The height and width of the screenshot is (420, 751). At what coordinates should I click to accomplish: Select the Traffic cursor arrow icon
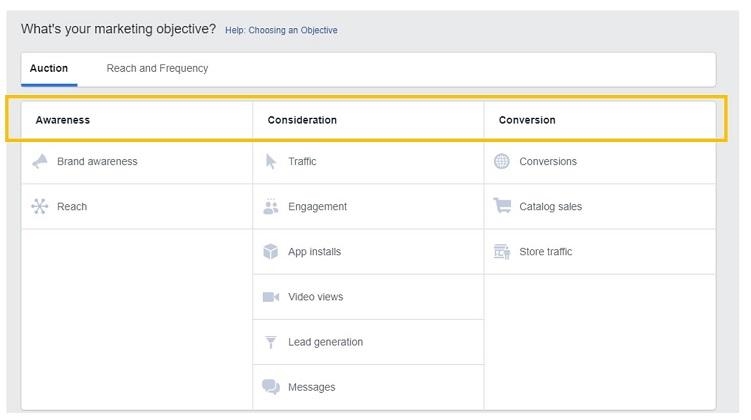(x=271, y=161)
